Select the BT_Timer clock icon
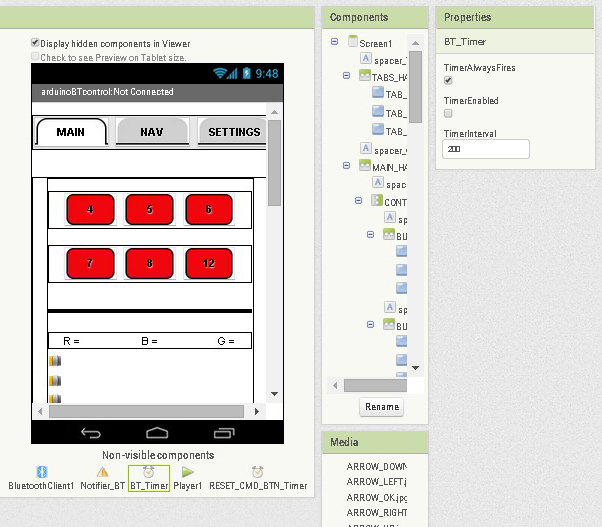The image size is (602, 527). [x=149, y=472]
